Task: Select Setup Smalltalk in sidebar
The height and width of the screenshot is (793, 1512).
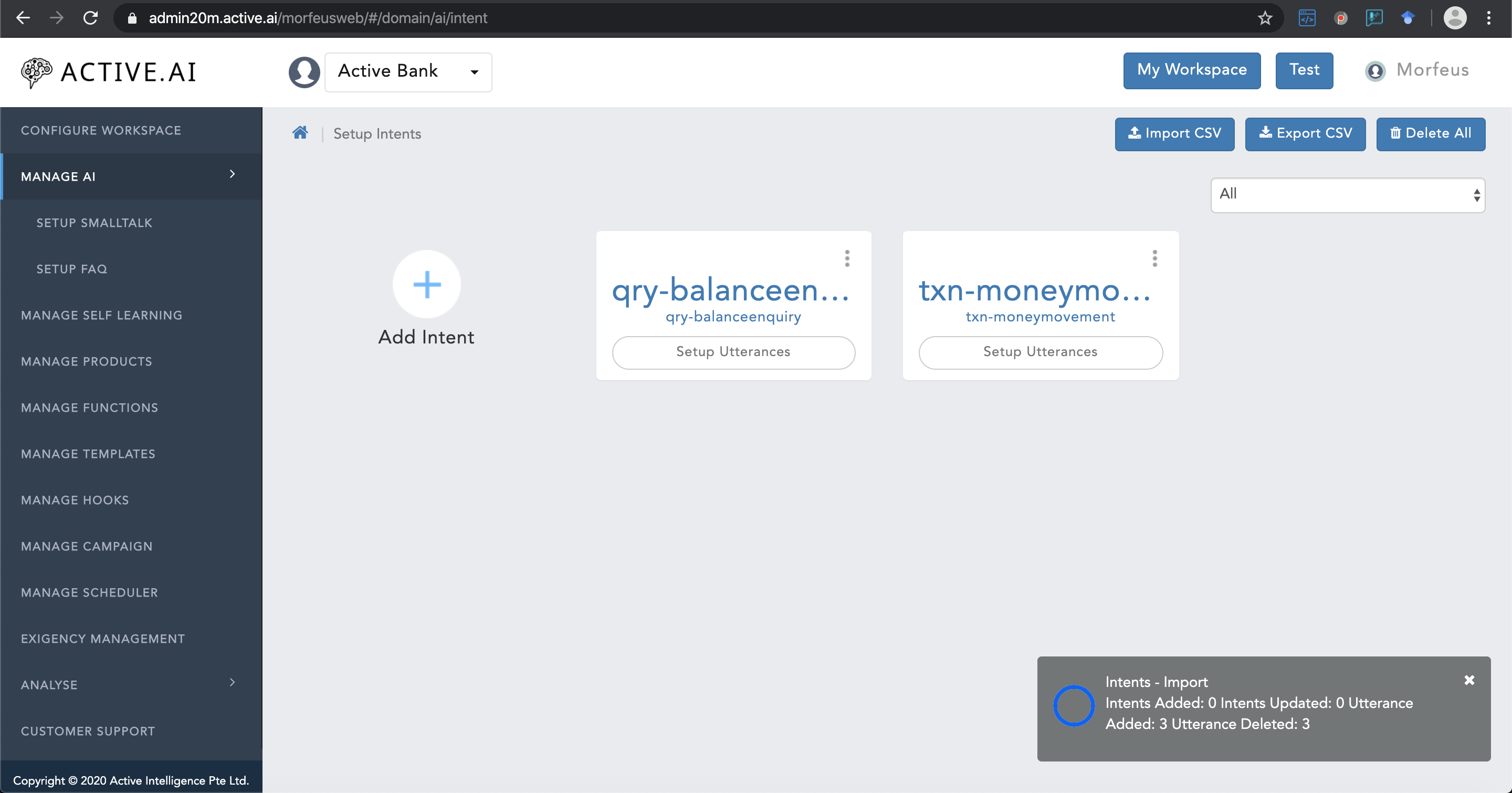Action: tap(94, 223)
